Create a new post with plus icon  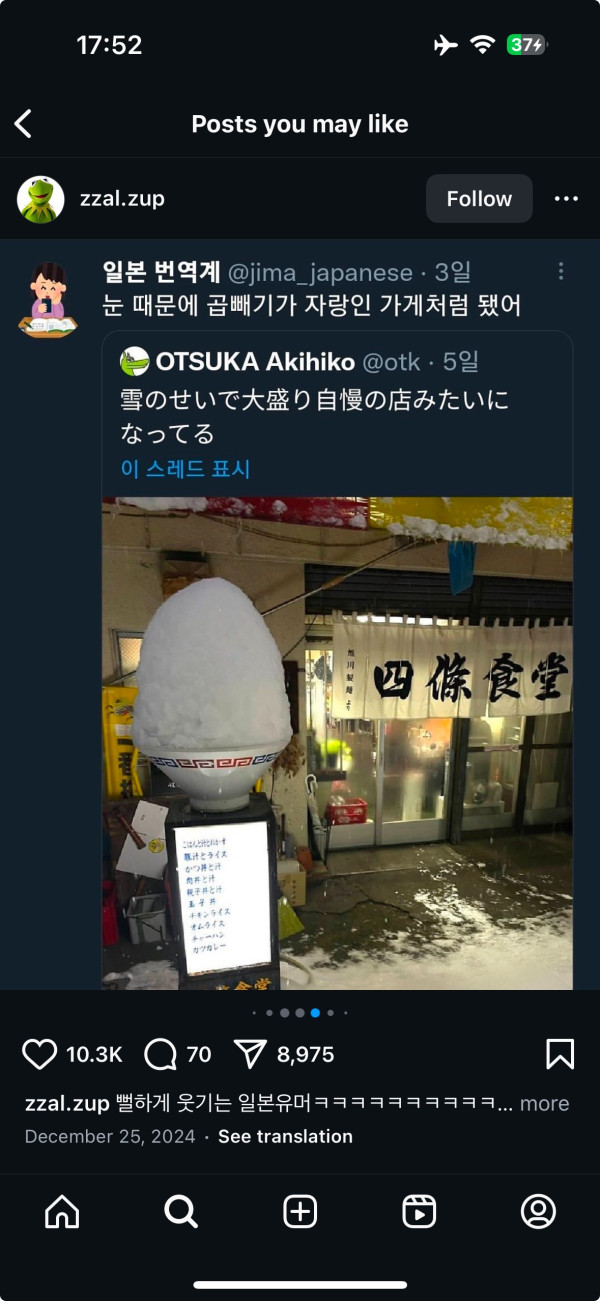(x=300, y=1212)
